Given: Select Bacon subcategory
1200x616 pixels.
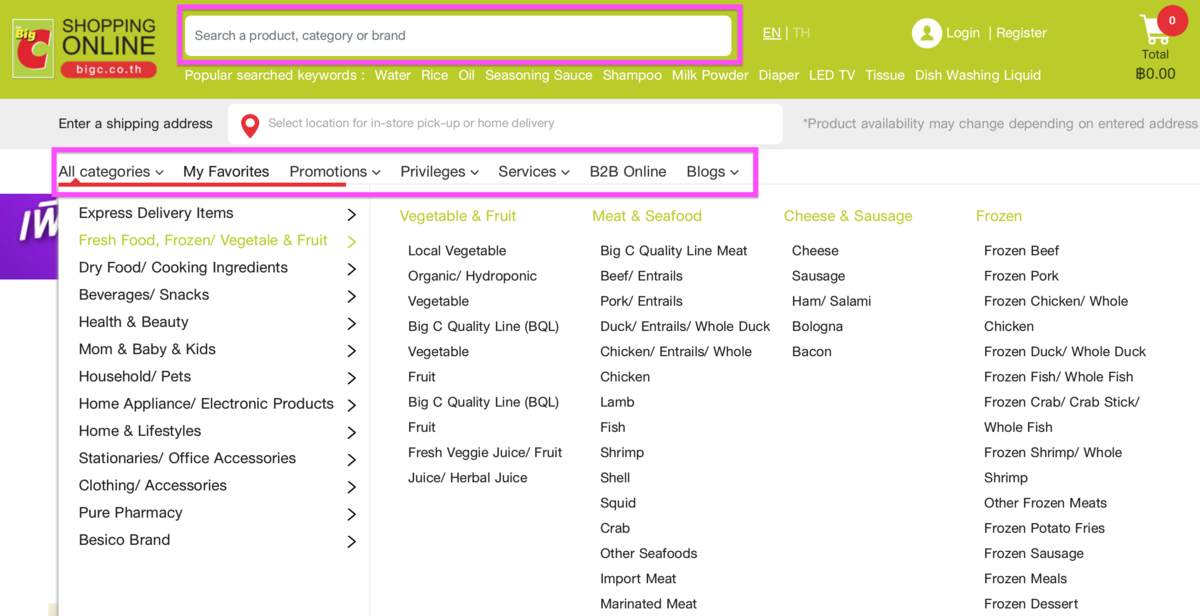Looking at the screenshot, I should click(x=812, y=352).
